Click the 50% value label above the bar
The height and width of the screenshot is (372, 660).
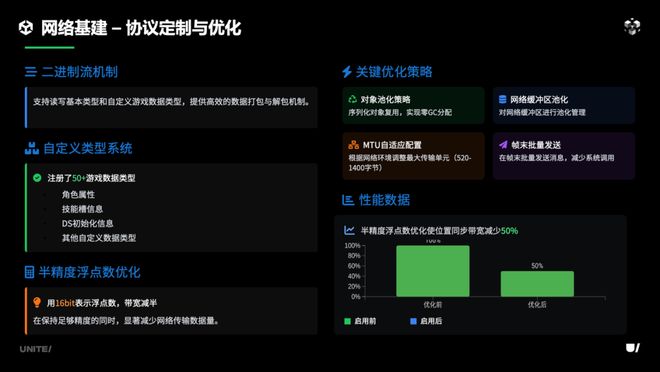click(x=537, y=266)
